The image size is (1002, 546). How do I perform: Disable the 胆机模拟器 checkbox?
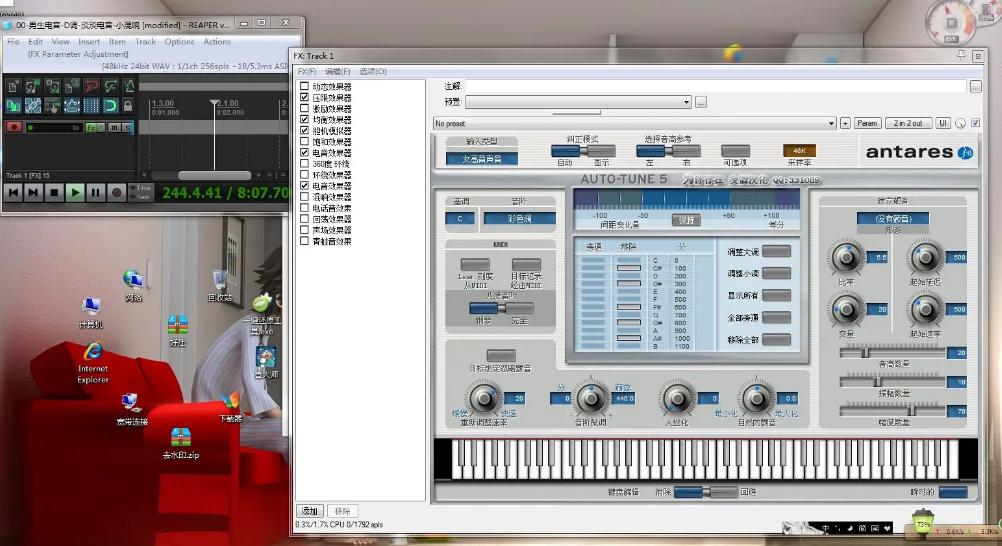pos(305,130)
